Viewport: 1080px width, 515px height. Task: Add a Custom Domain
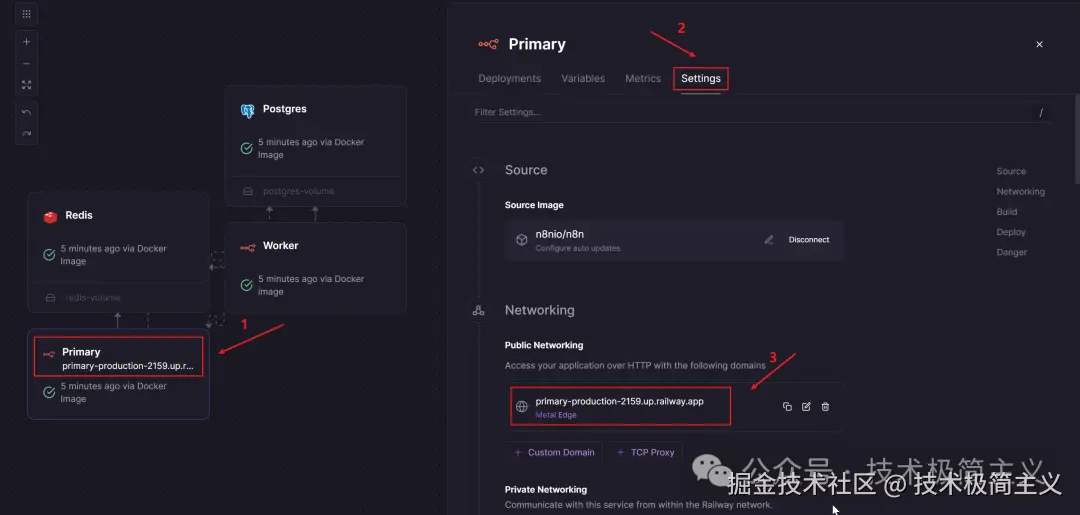(554, 452)
